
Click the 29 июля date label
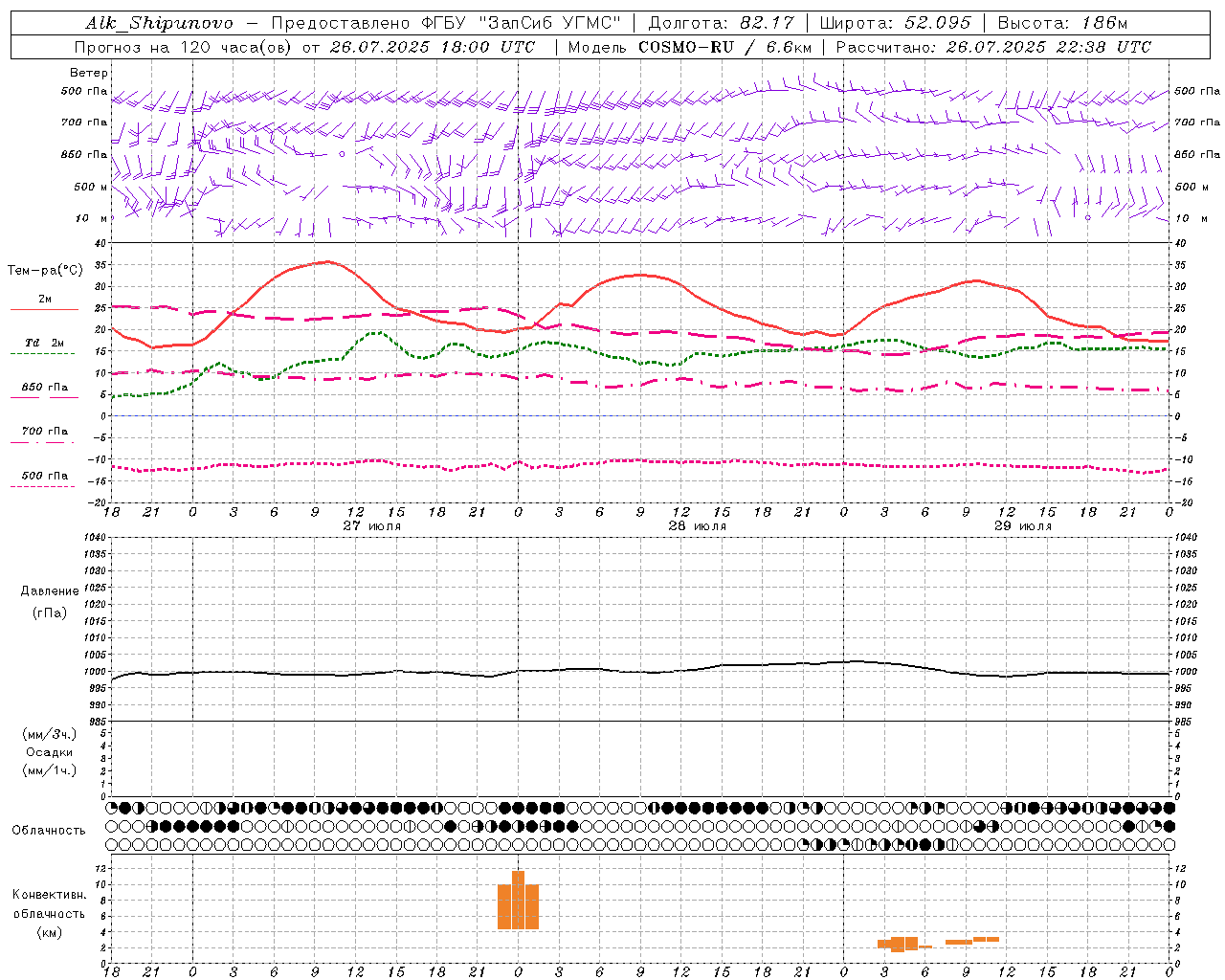[x=1023, y=525]
